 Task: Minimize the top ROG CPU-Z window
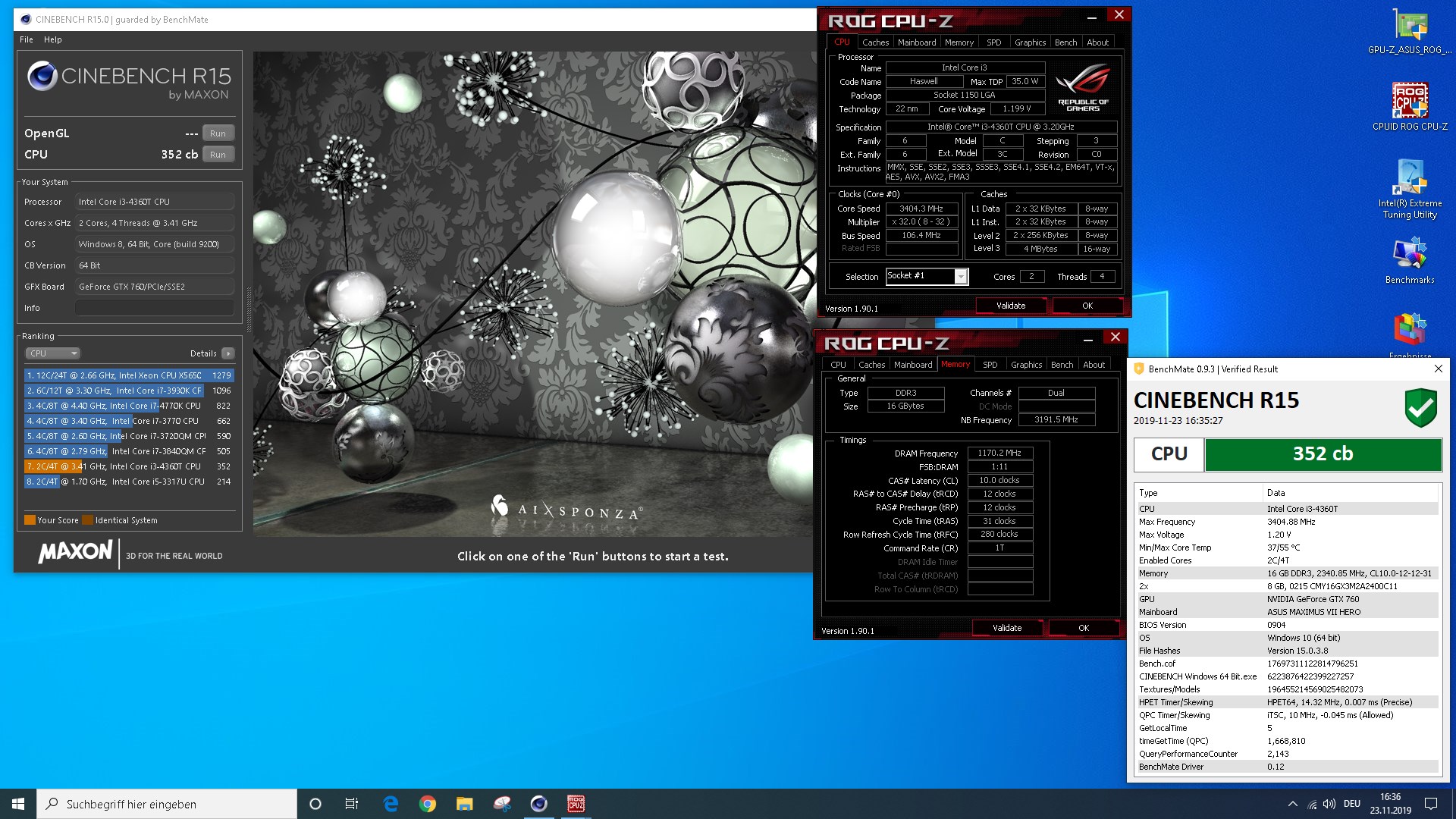click(x=1091, y=16)
